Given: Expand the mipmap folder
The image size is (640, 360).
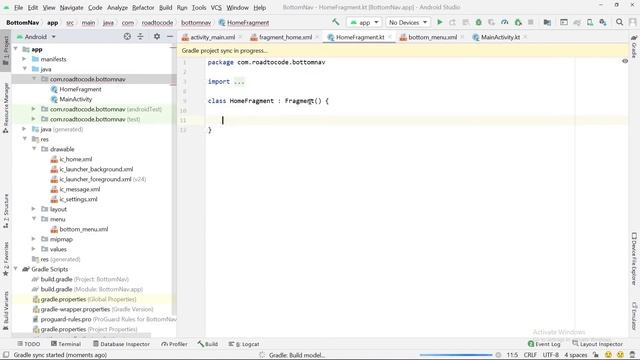Looking at the screenshot, I should coord(34,239).
